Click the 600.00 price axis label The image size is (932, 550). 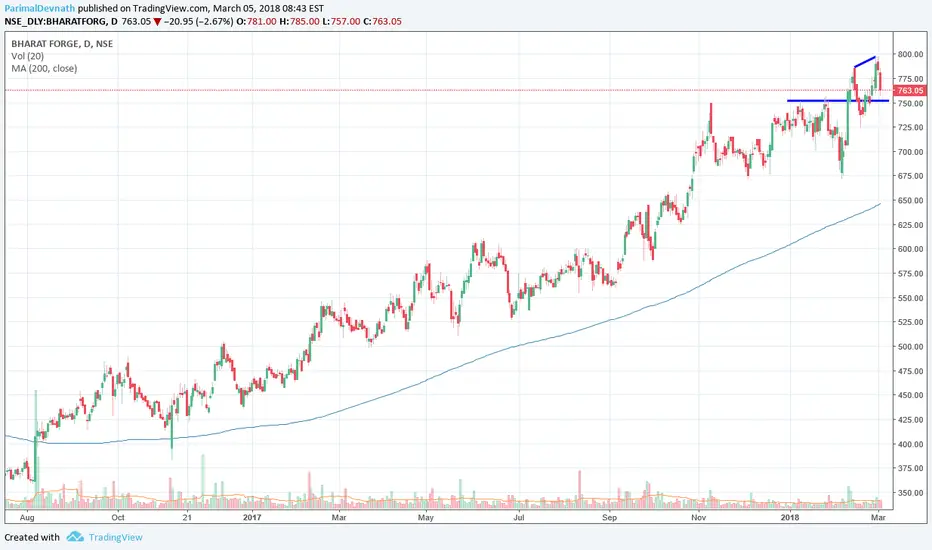pos(910,249)
